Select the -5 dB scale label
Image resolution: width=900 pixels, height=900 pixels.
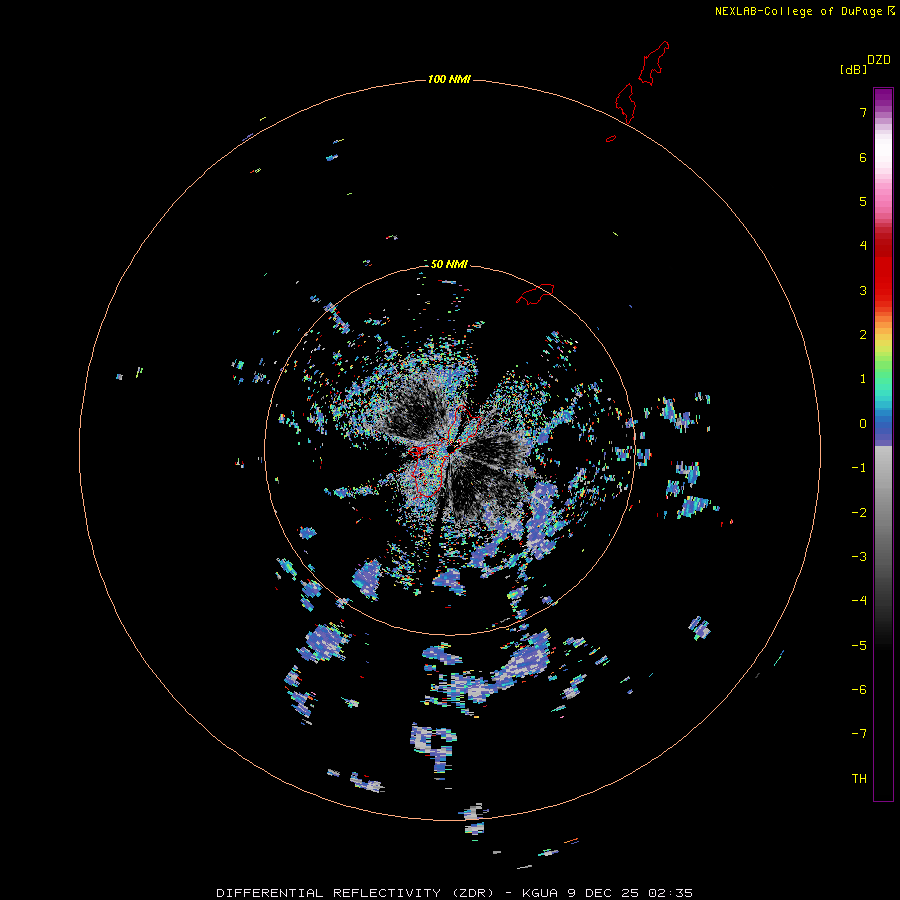[x=859, y=646]
